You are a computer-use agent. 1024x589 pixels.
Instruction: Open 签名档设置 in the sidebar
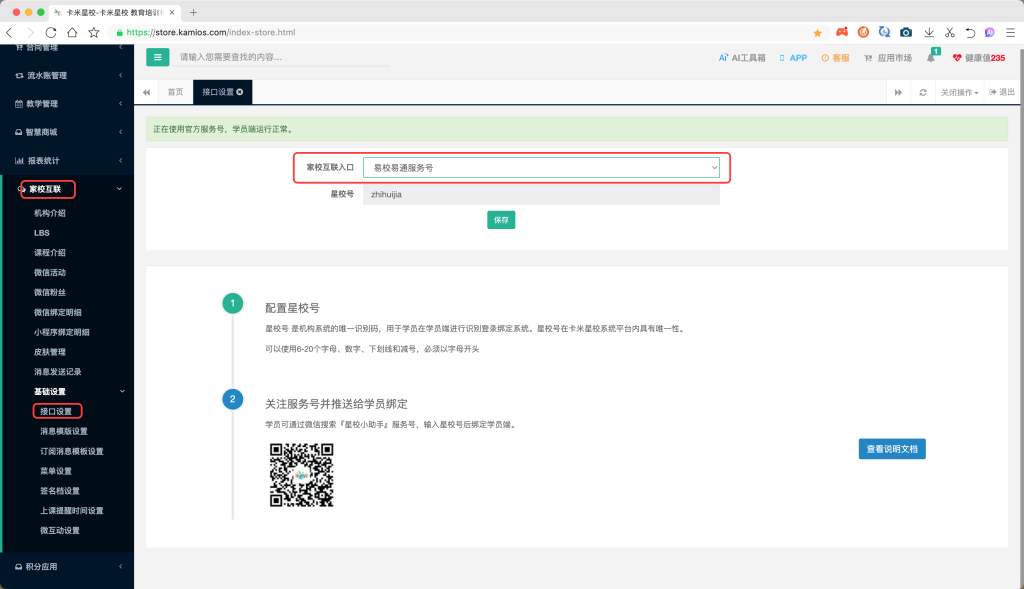59,491
